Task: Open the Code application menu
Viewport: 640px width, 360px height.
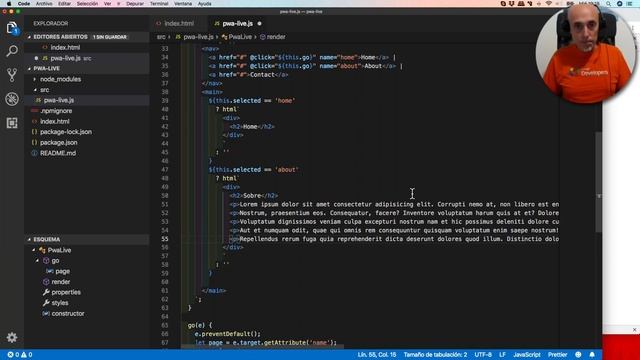Action: [24, 4]
